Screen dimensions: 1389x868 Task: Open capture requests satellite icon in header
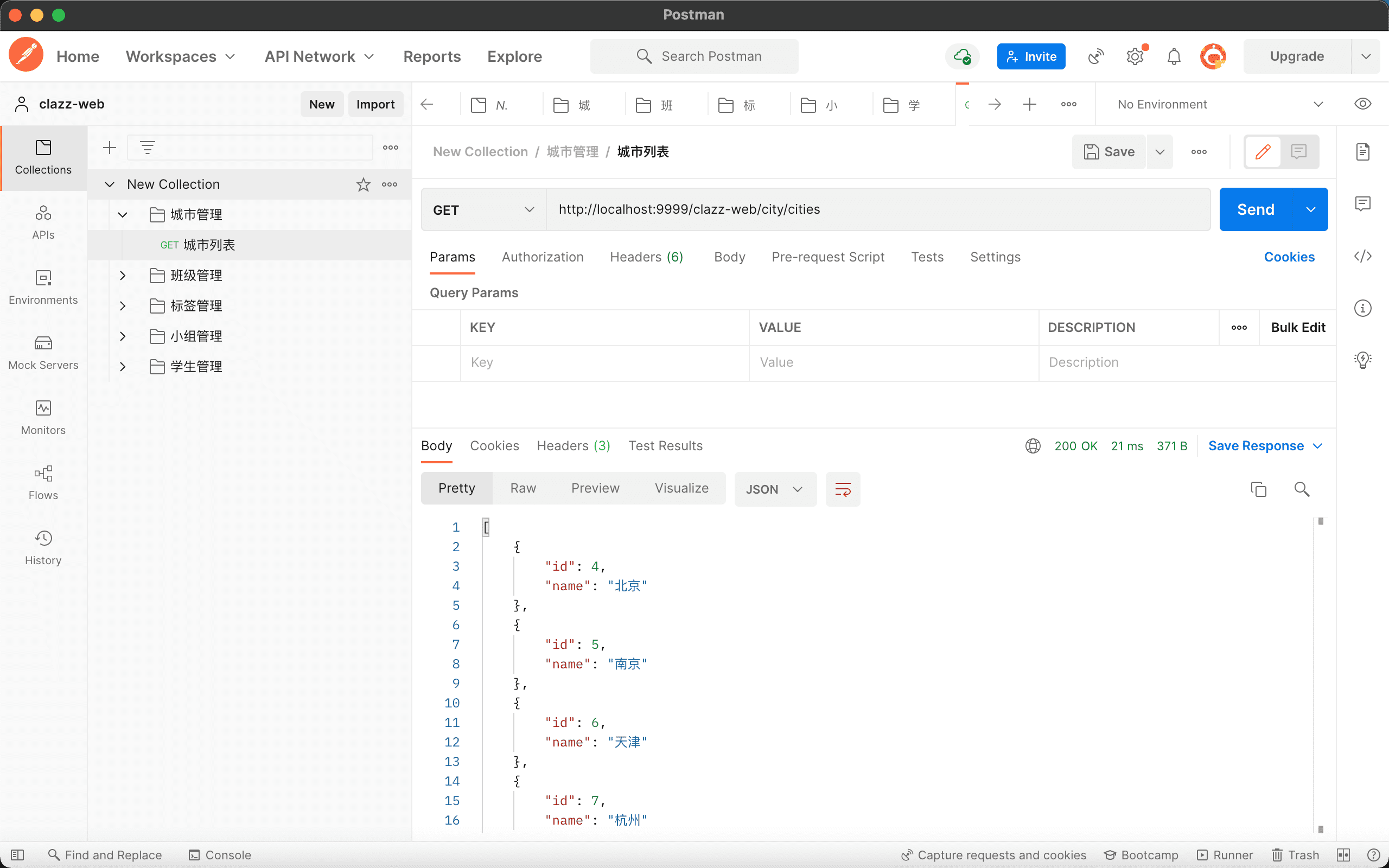pos(1095,56)
